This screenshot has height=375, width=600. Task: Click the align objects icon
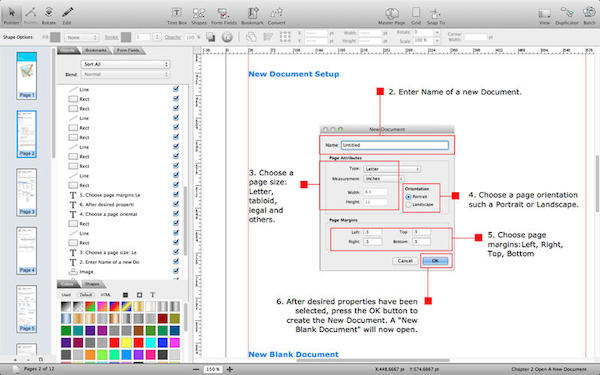(268, 37)
